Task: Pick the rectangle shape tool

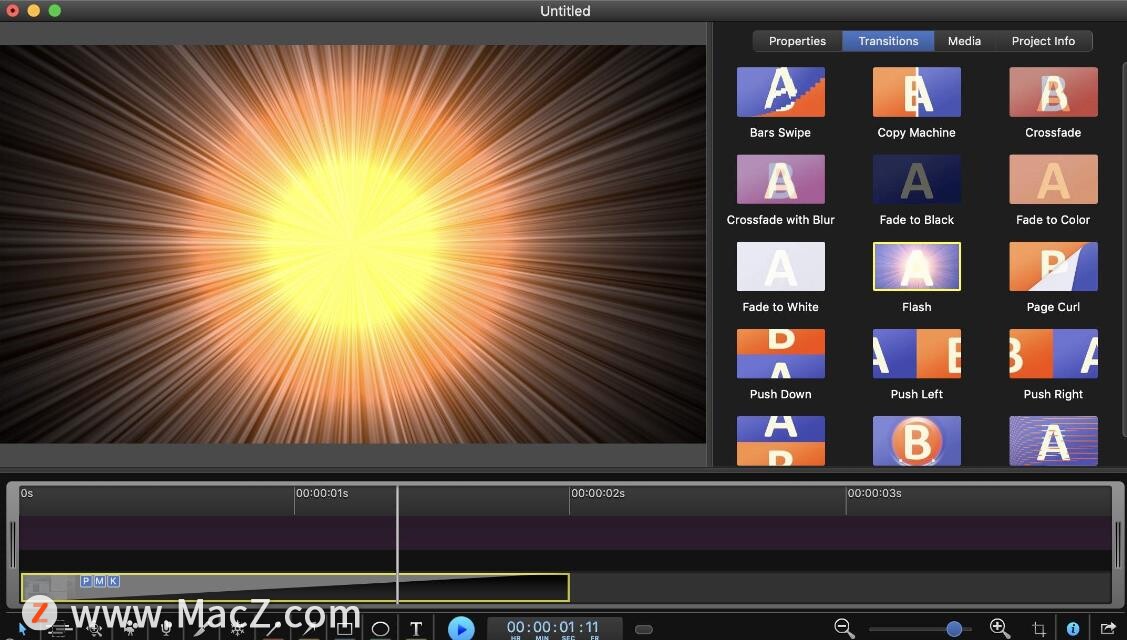Action: point(344,628)
